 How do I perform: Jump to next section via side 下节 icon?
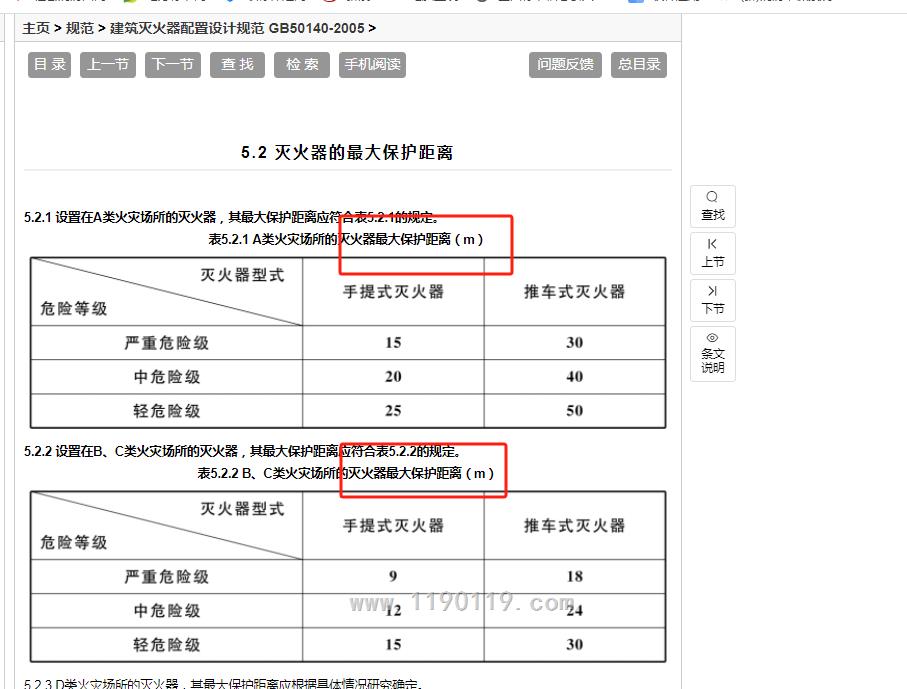click(712, 300)
